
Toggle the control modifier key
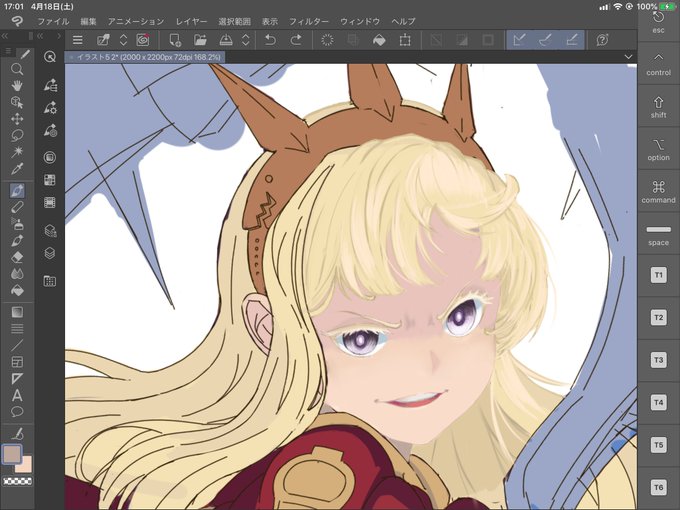click(x=658, y=63)
